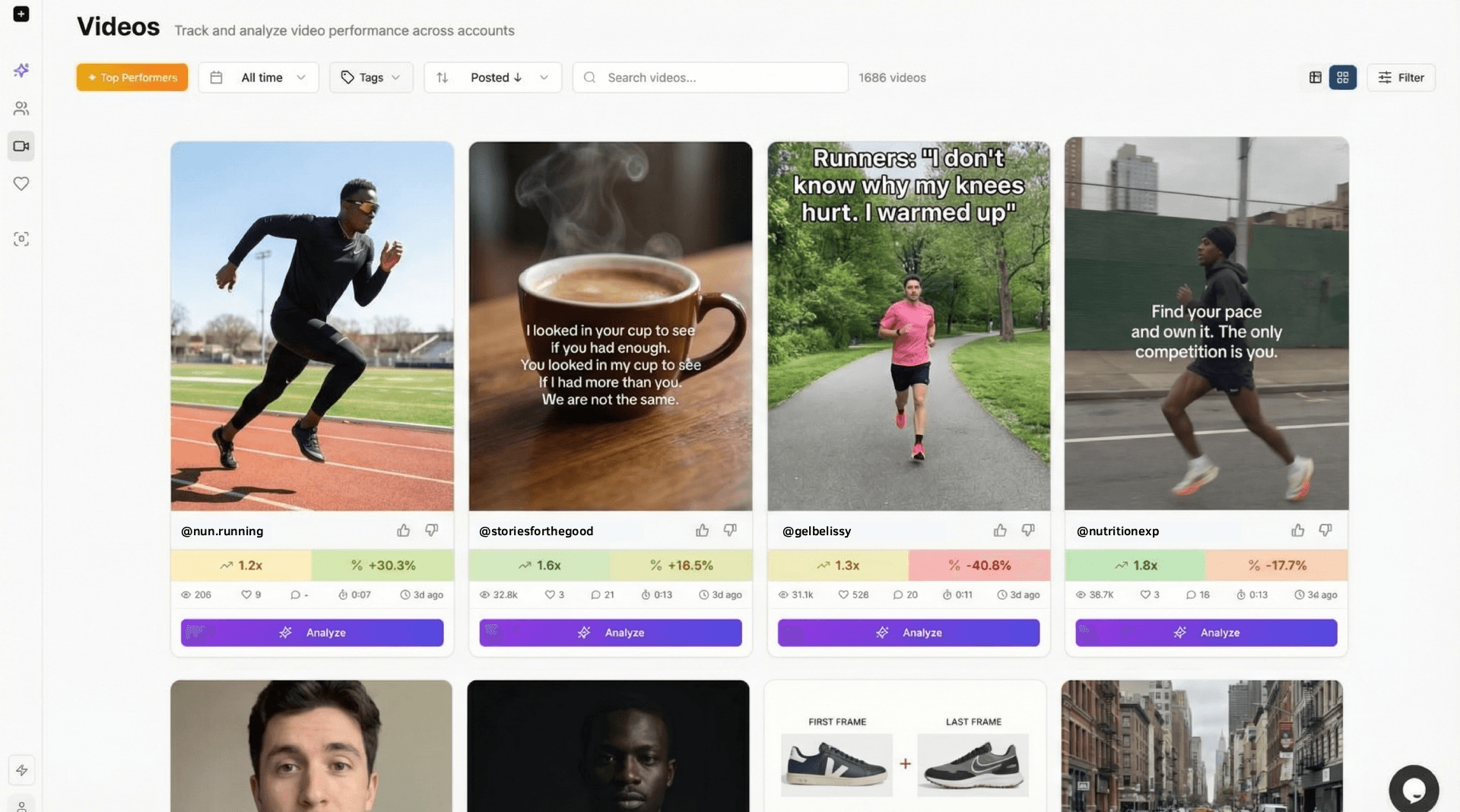
Task: Analyze the @nun.running video
Action: click(312, 632)
